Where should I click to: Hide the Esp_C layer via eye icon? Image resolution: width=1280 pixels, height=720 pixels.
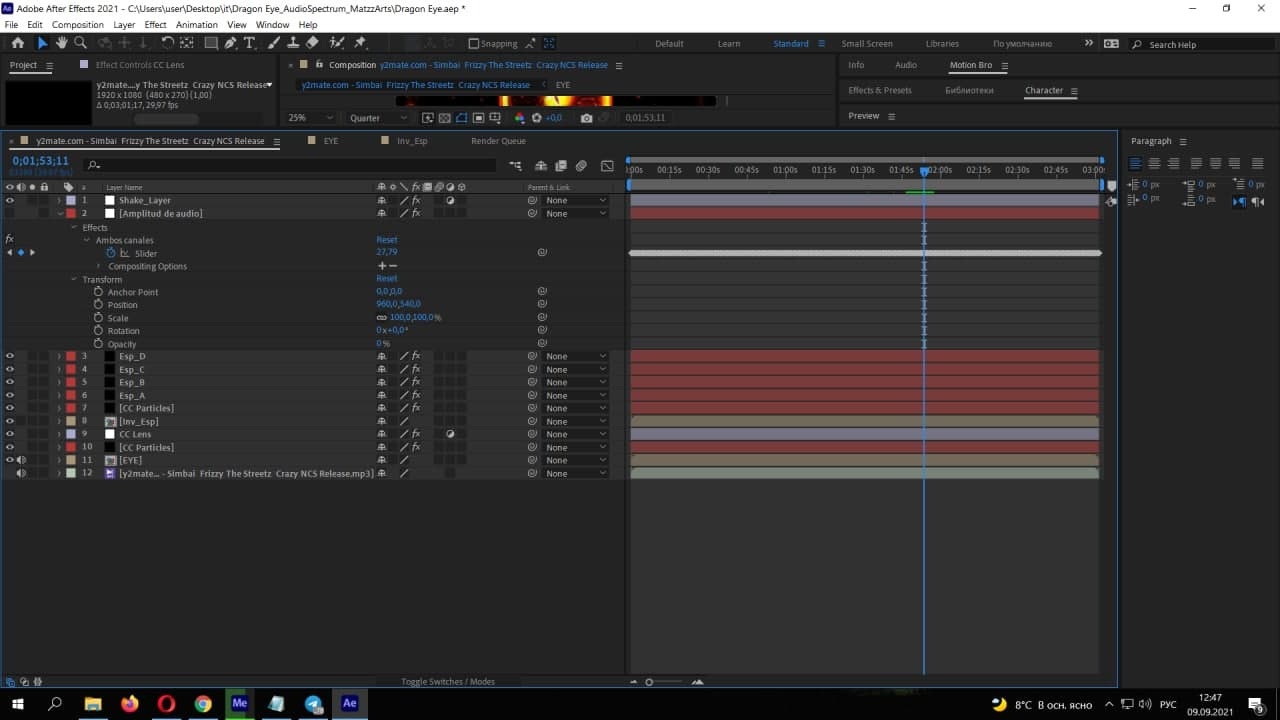tap(10, 369)
